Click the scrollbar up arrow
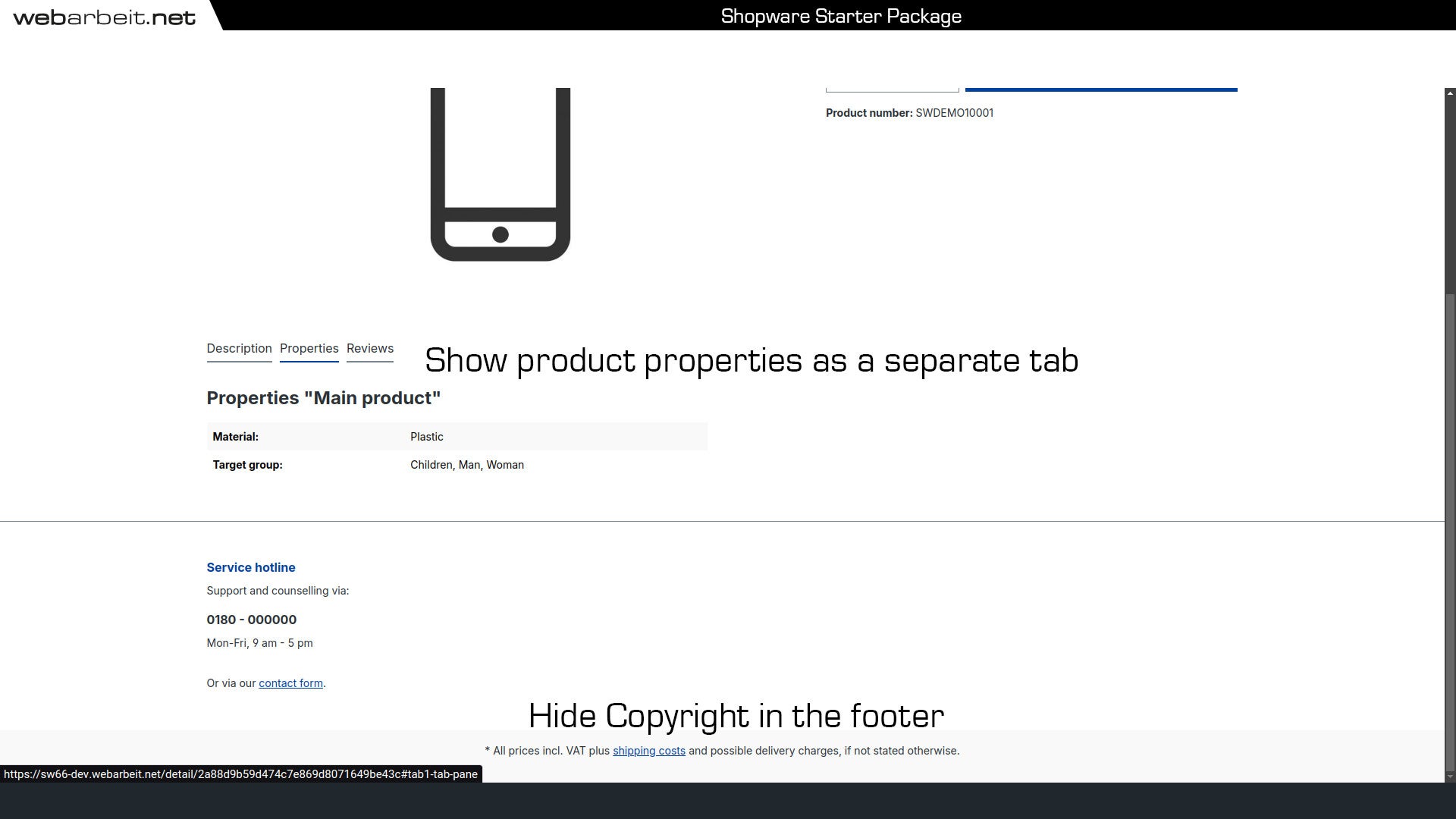Screen dimensions: 1456x819 1450,93
